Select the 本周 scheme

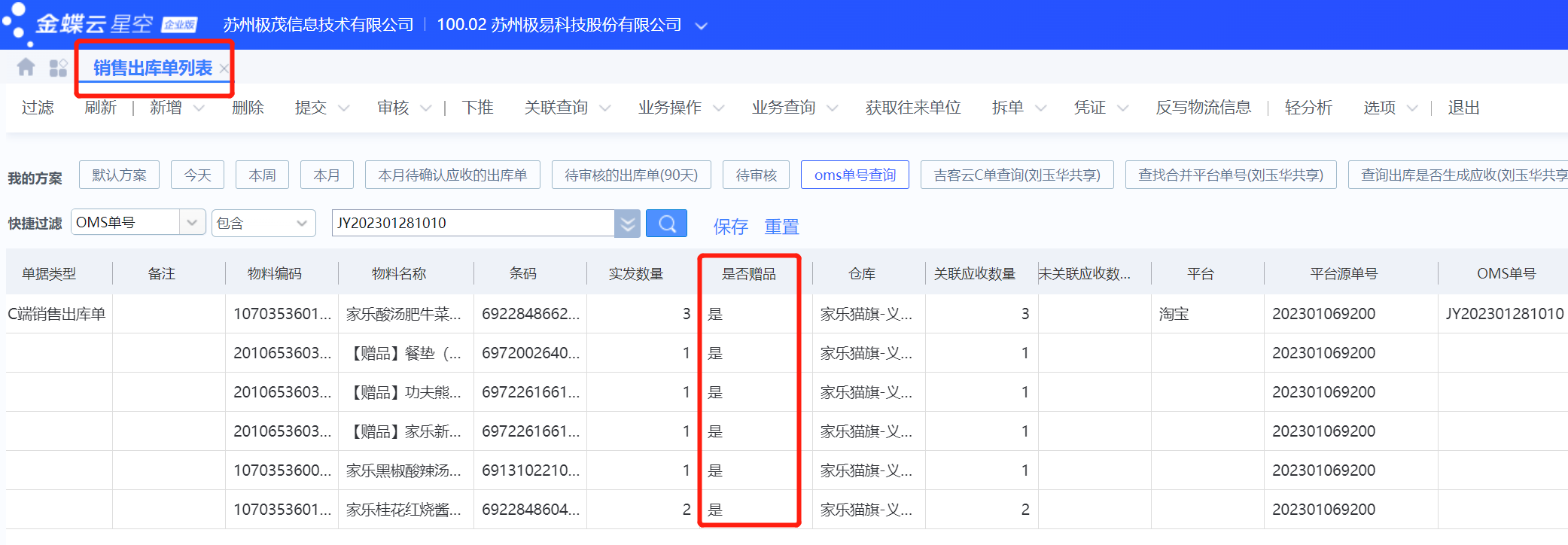pos(262,175)
